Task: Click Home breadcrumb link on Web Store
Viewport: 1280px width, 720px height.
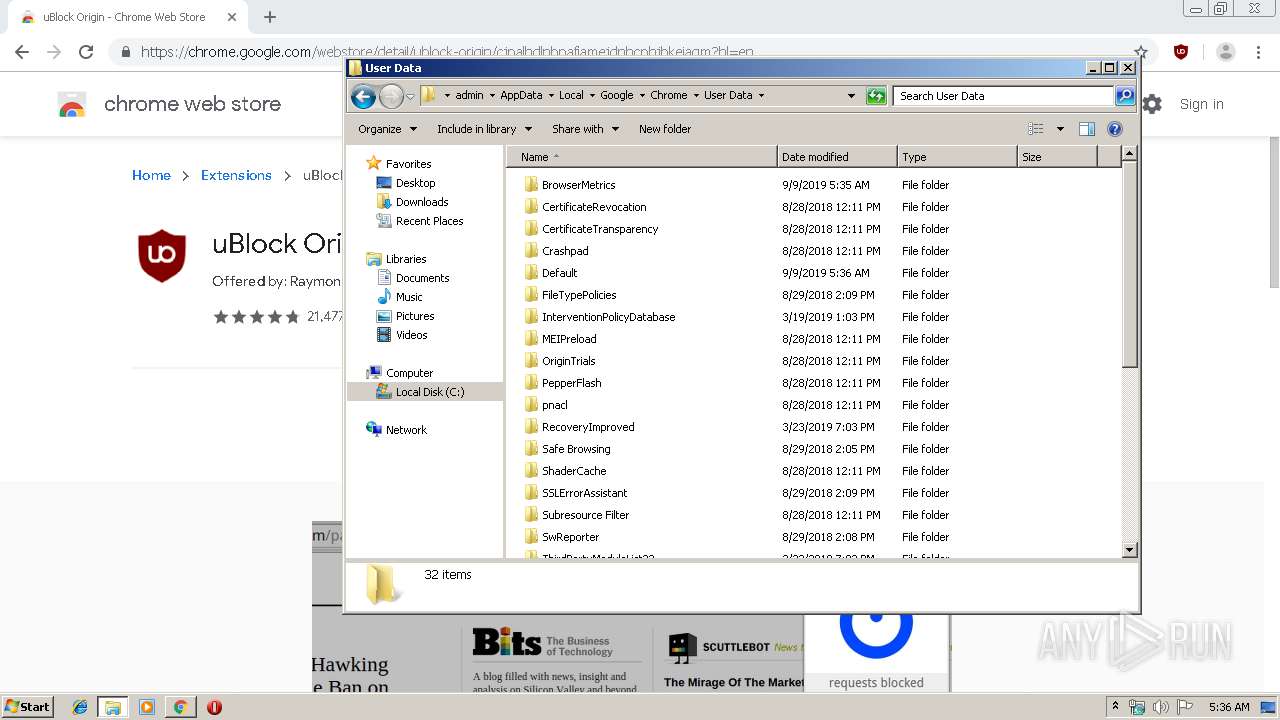Action: (151, 175)
